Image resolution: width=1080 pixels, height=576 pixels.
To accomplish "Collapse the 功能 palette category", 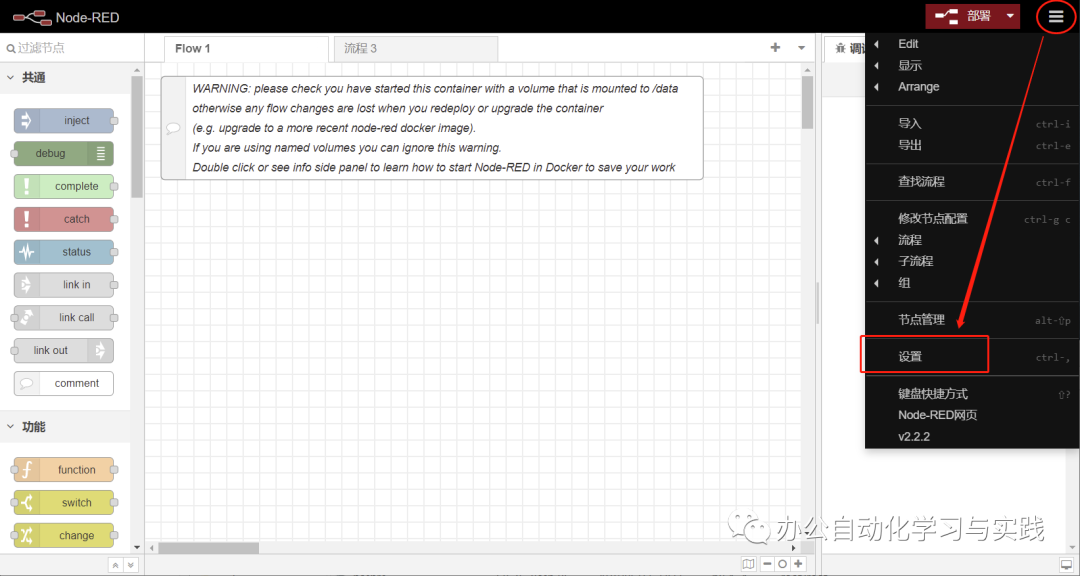I will click(65, 426).
